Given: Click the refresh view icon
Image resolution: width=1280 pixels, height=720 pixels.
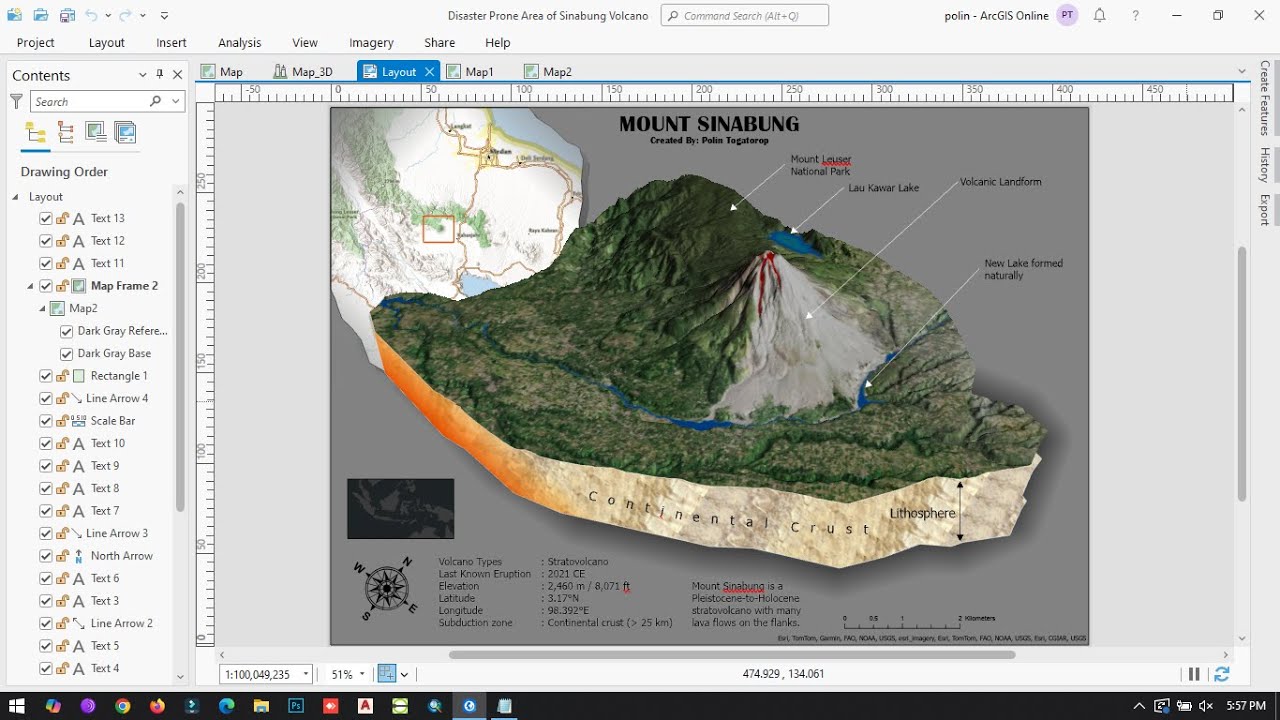Looking at the screenshot, I should tap(1222, 675).
